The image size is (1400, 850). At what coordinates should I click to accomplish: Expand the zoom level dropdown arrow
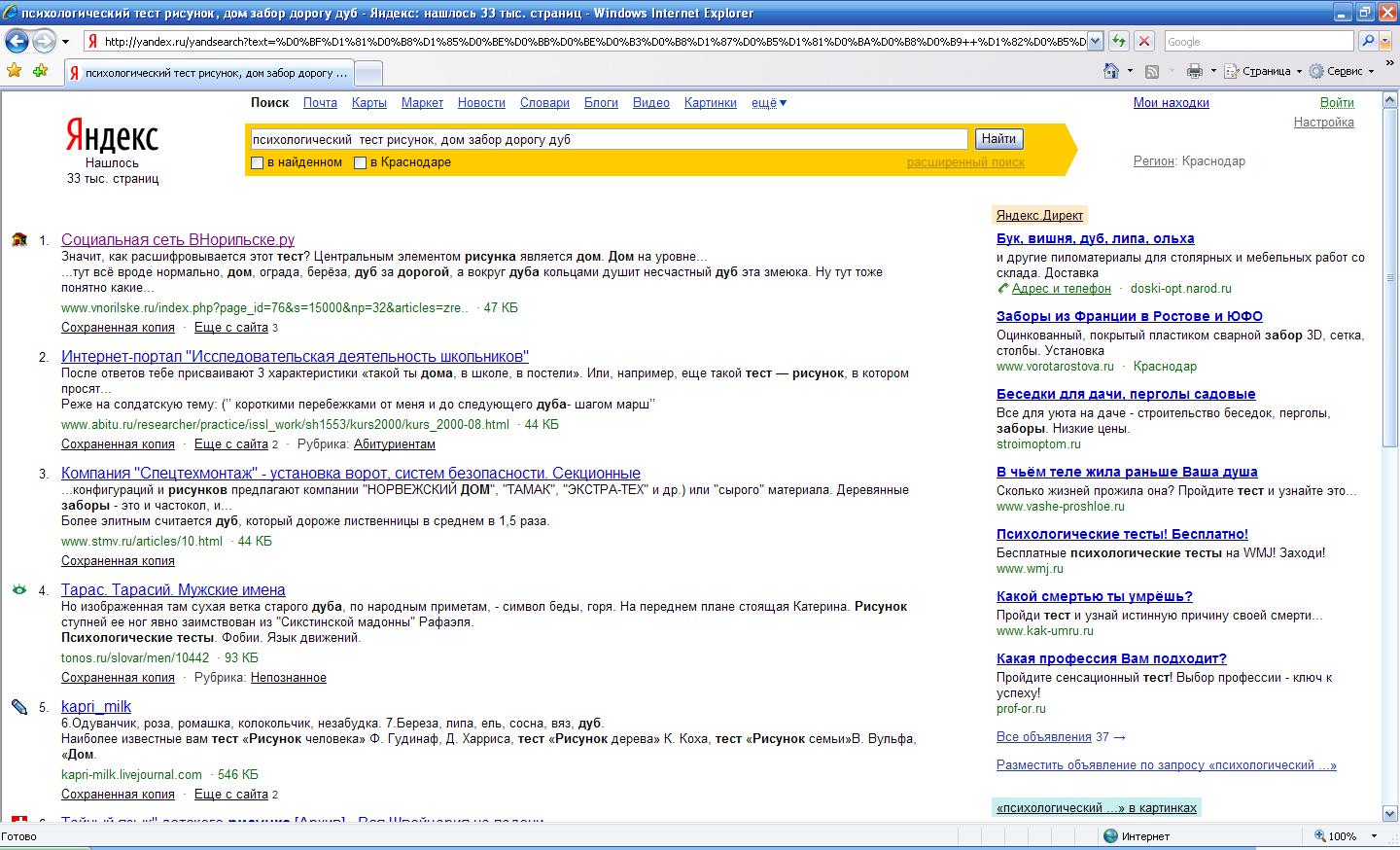tap(1374, 835)
